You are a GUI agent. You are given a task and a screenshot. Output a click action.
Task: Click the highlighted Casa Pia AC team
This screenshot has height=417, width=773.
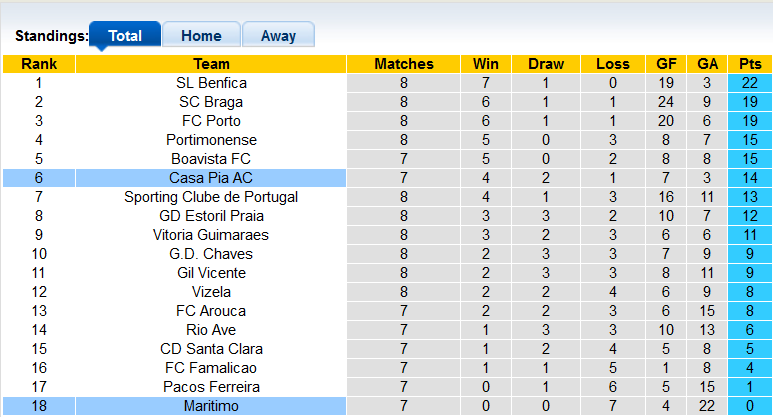(211, 178)
